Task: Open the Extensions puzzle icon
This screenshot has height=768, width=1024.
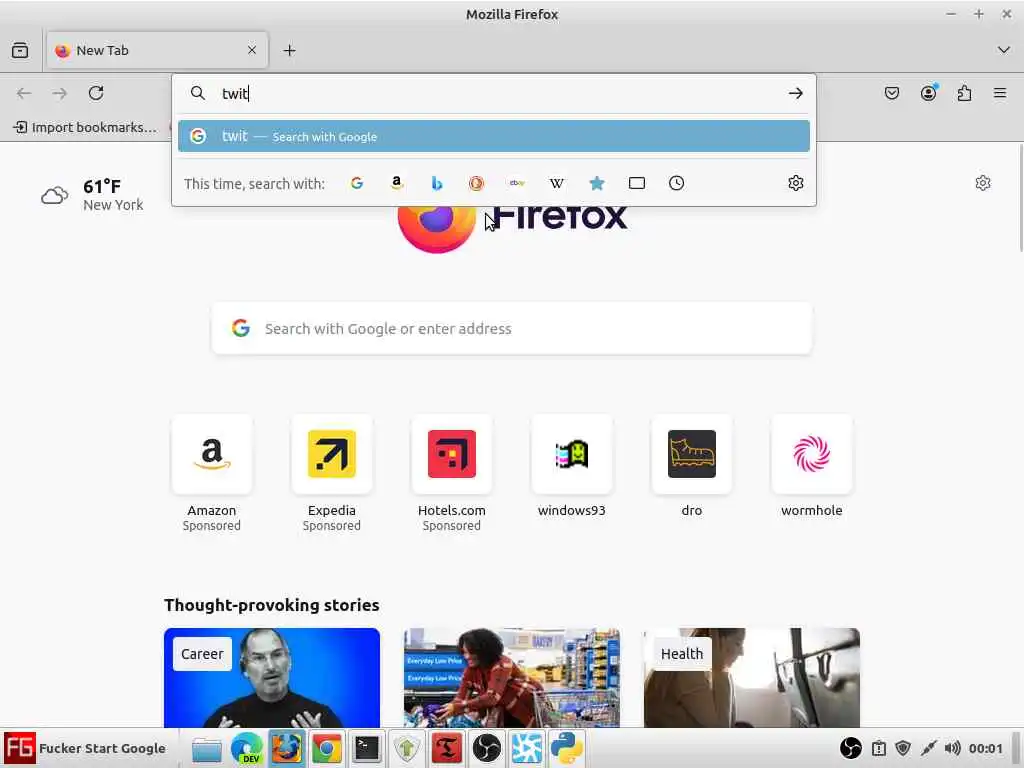Action: click(x=964, y=93)
